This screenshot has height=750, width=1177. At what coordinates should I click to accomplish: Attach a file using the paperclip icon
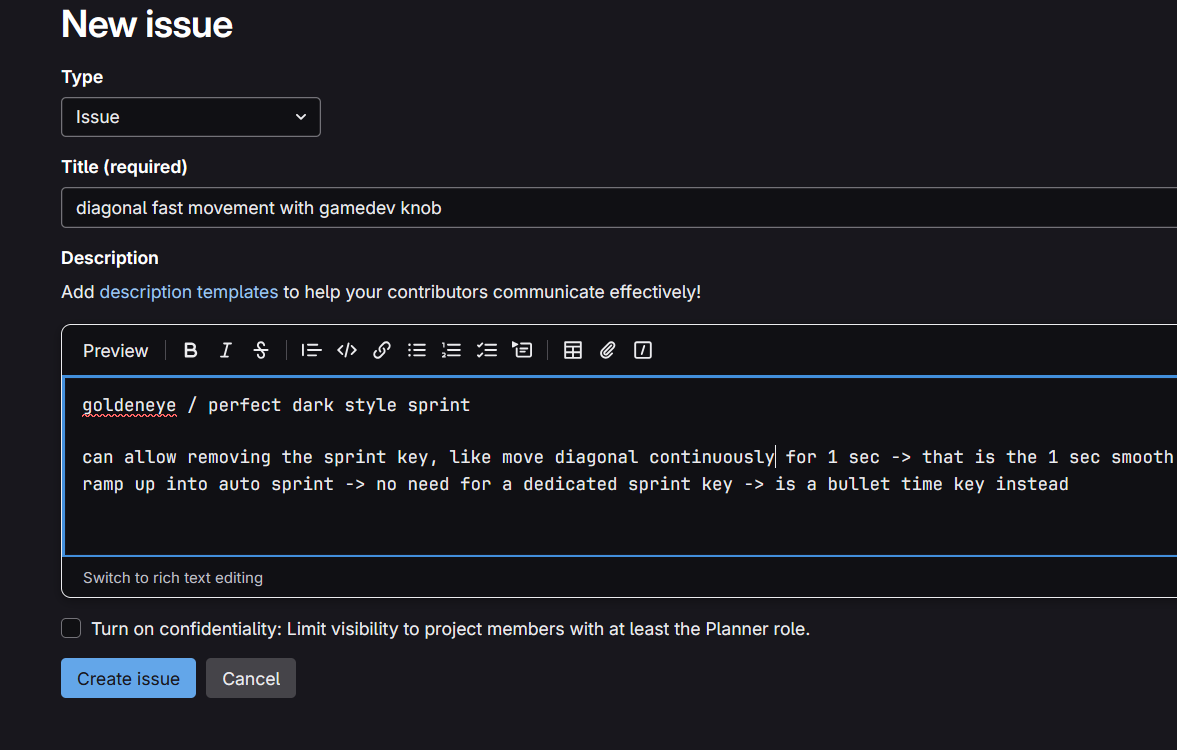tap(608, 350)
